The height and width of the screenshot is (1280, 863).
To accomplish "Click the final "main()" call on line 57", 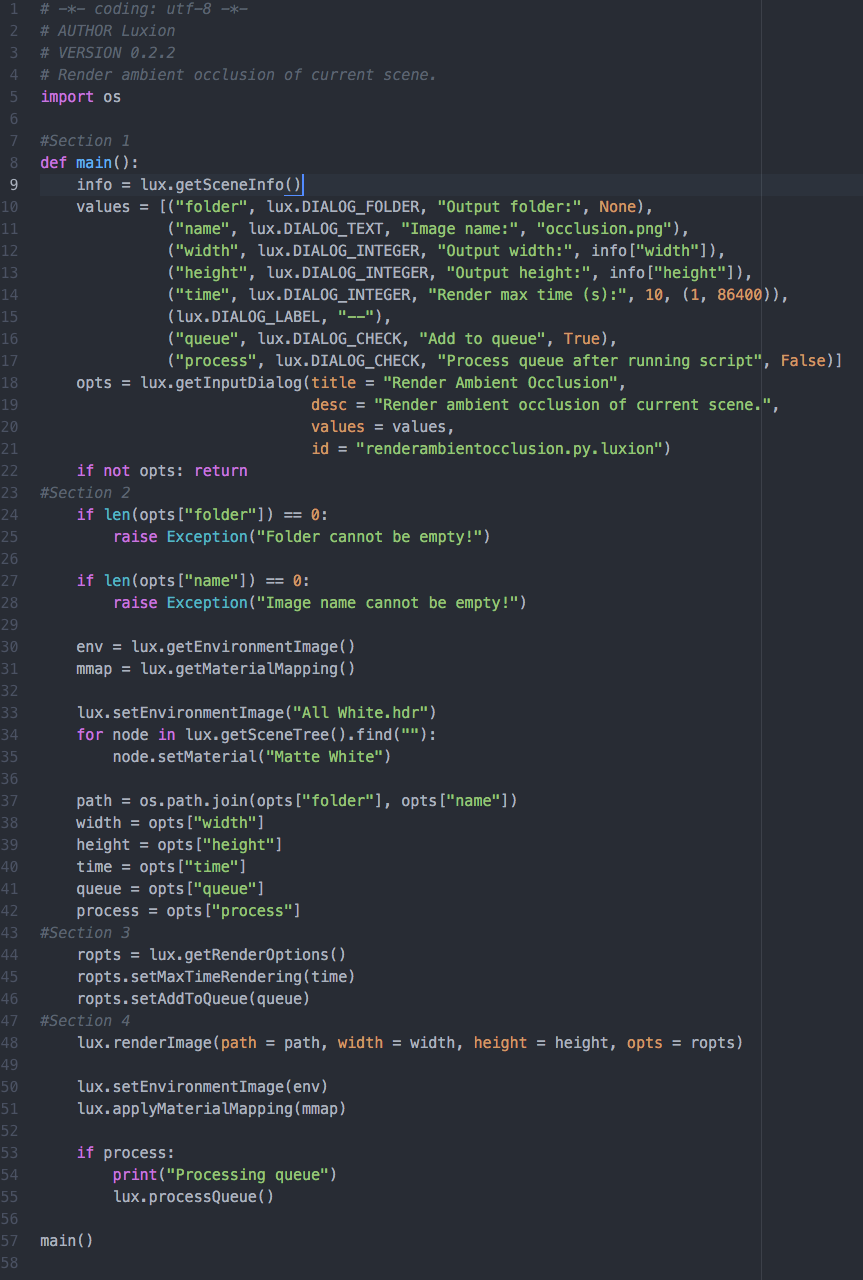I will click(x=67, y=1240).
